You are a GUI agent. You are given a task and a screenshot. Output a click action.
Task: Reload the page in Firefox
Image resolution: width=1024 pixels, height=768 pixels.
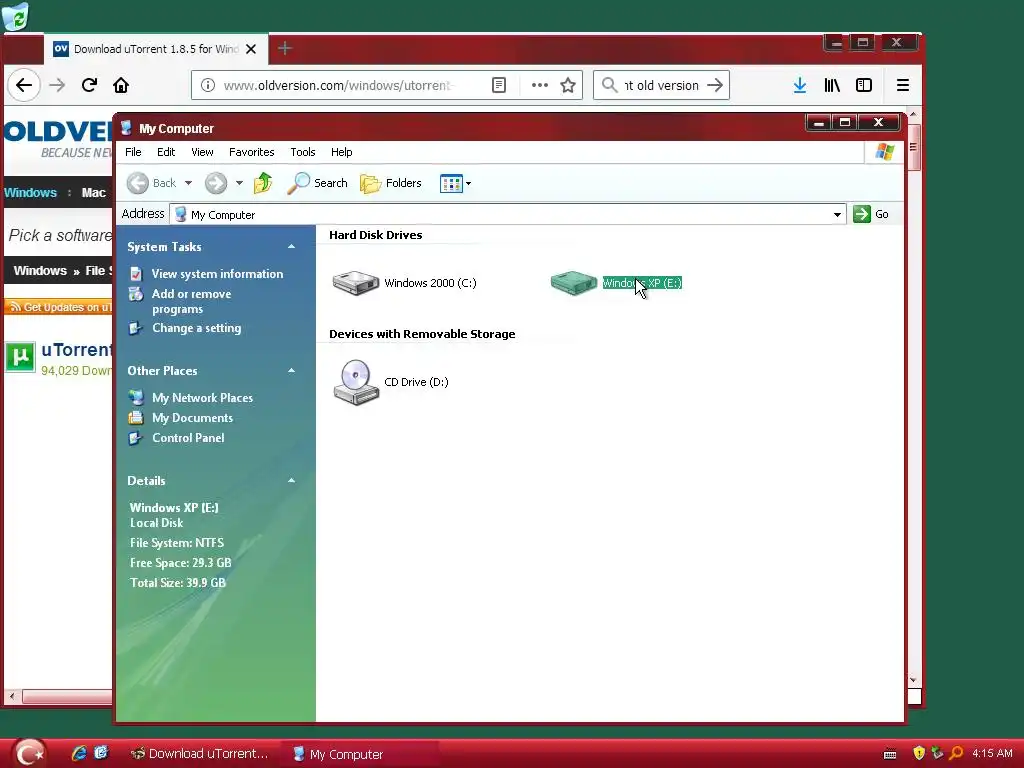(89, 86)
